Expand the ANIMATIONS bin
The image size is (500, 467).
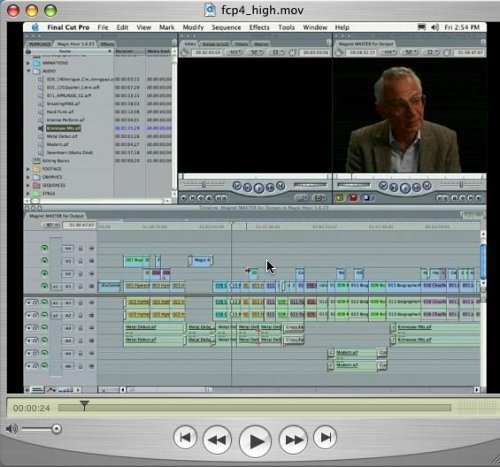(x=28, y=63)
